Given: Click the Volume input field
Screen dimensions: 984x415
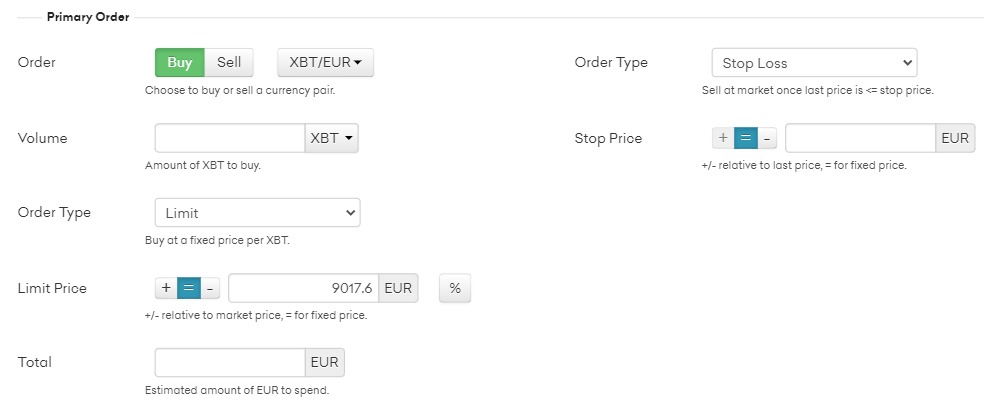Looking at the screenshot, I should click(x=230, y=138).
